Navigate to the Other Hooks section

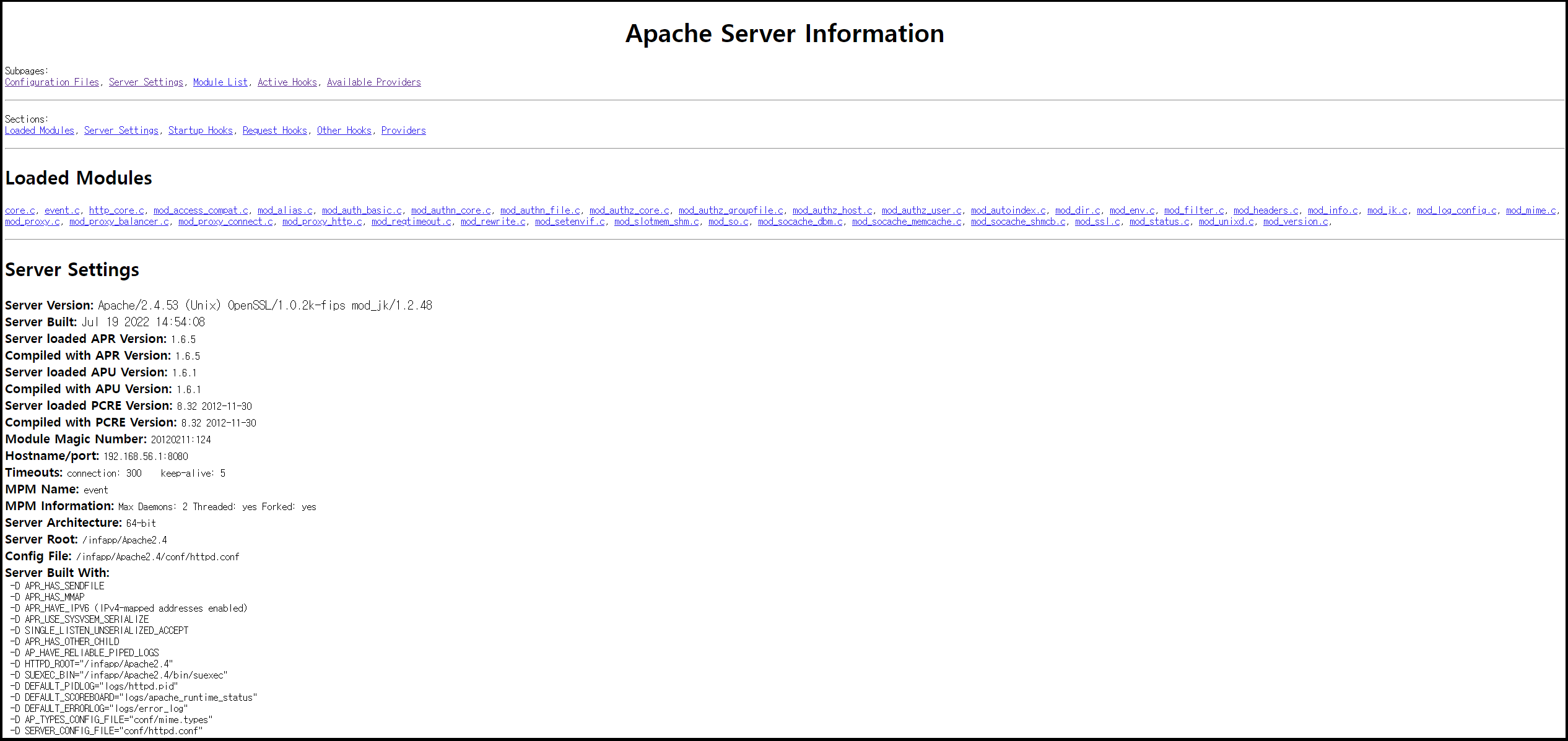pos(344,131)
